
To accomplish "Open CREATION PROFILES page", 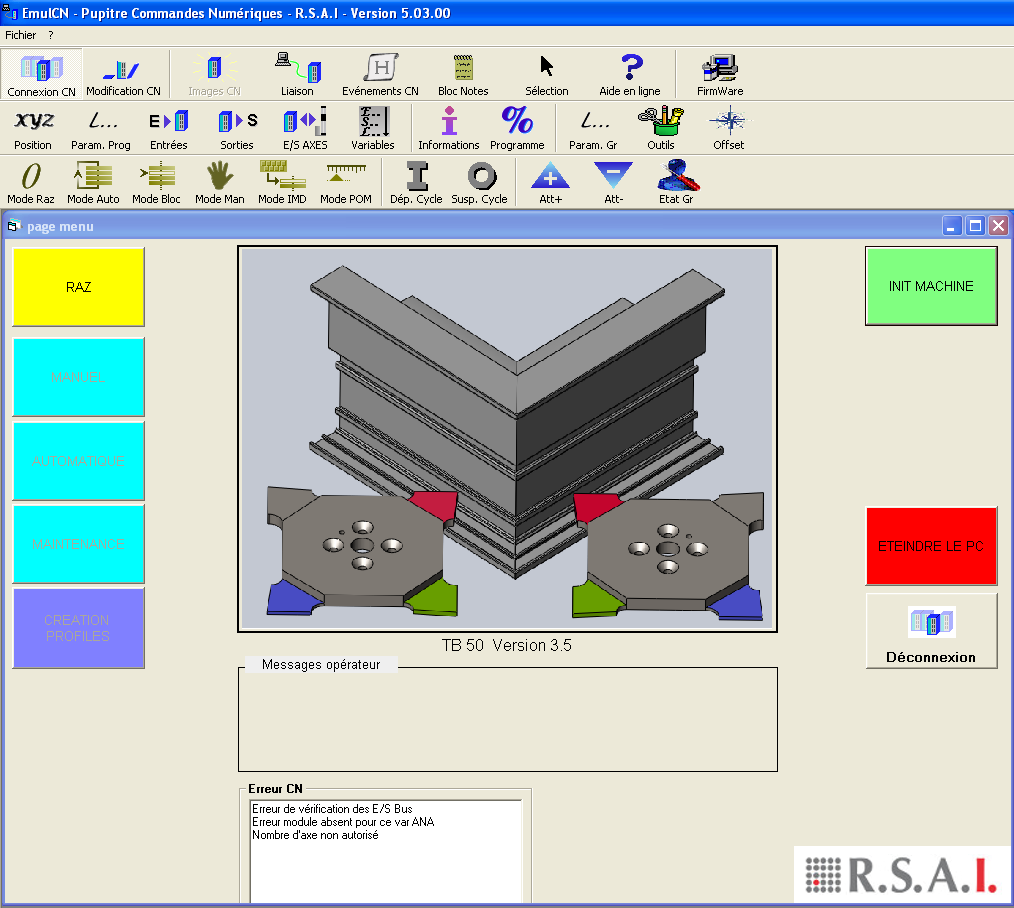I will 78,628.
